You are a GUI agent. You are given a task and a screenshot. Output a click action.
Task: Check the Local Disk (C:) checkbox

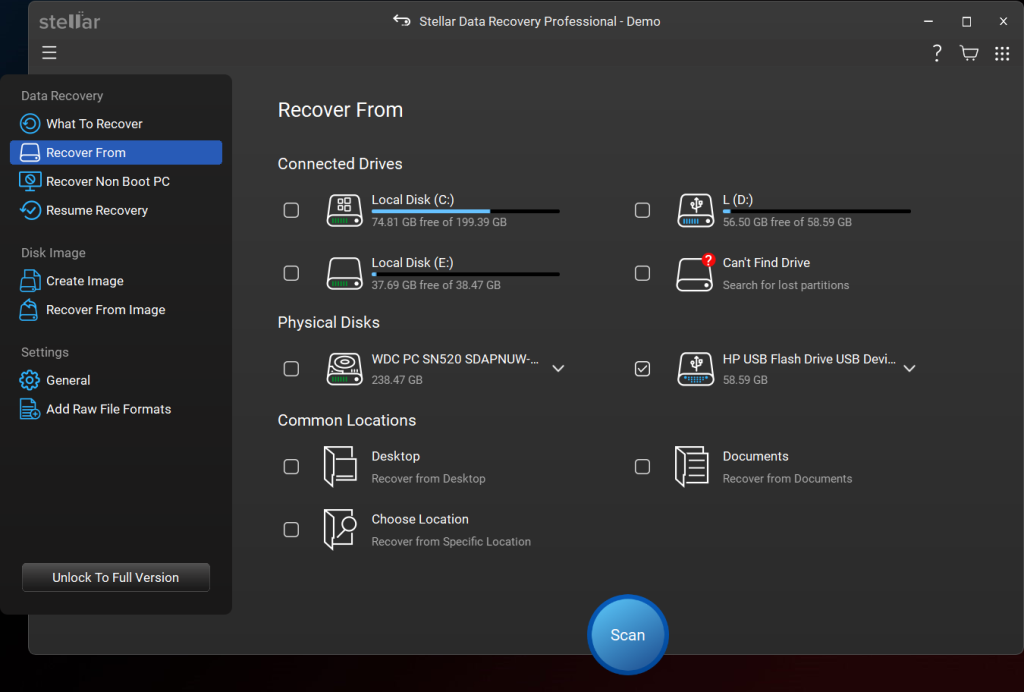click(291, 210)
